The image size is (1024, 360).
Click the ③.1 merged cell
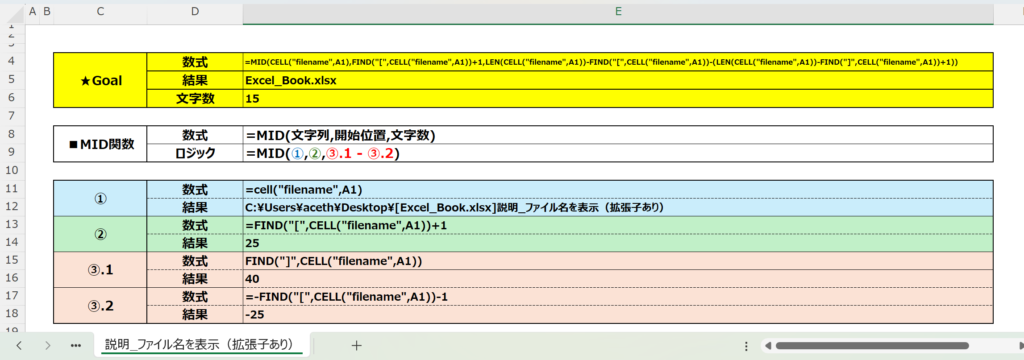(x=100, y=270)
